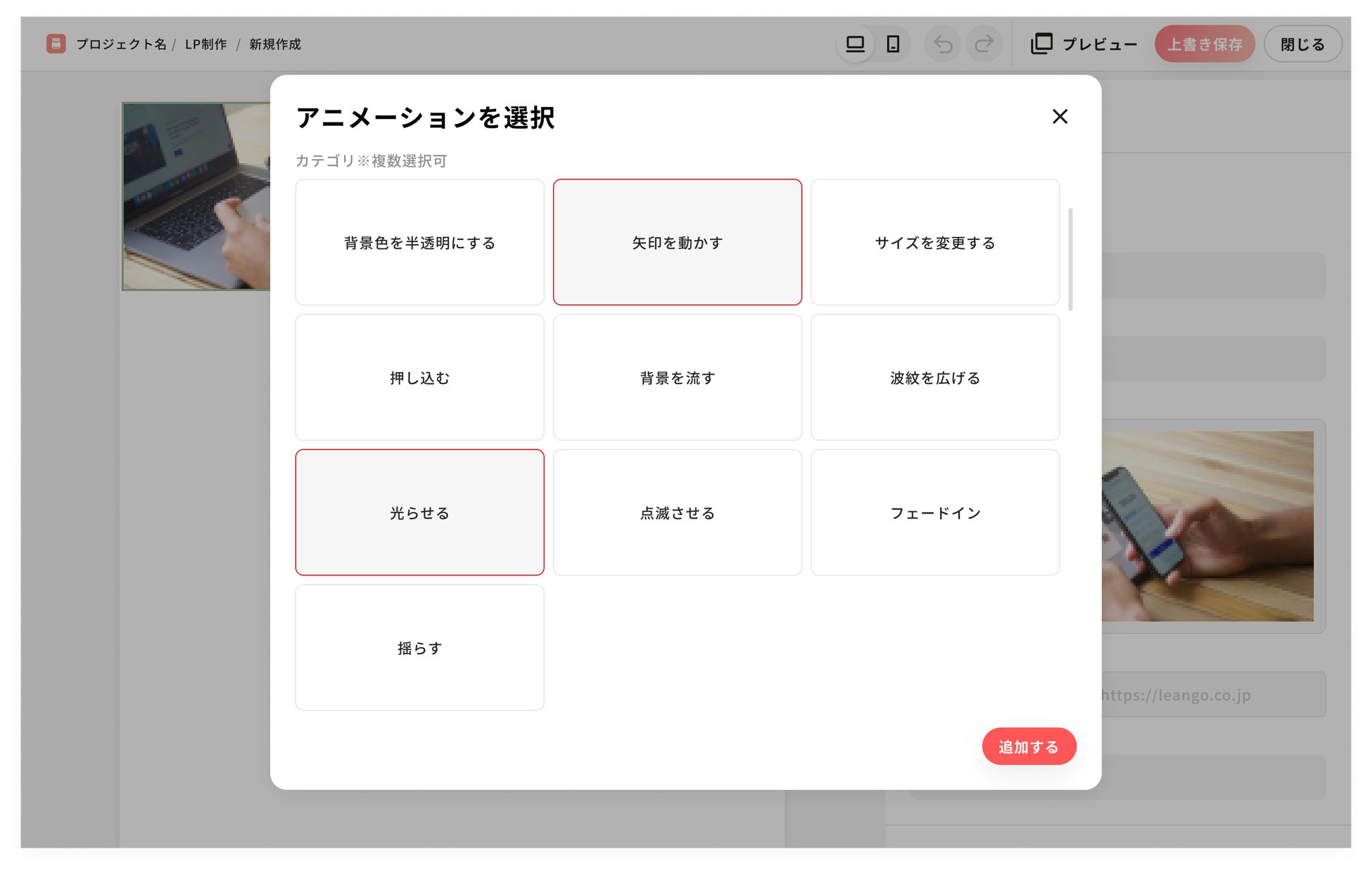Deselect the 矢印を動かす animation card
Screen dimensions: 1372x873
[677, 242]
